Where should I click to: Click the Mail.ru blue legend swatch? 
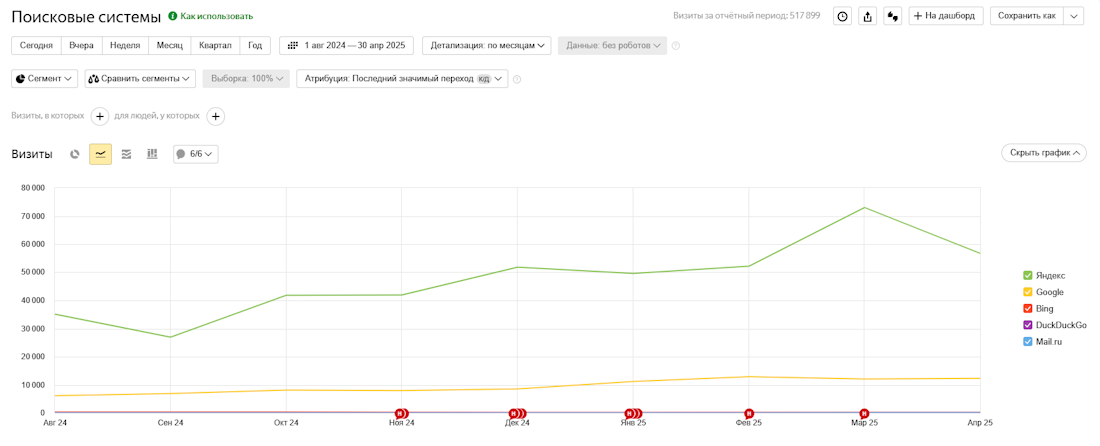[x=1028, y=342]
